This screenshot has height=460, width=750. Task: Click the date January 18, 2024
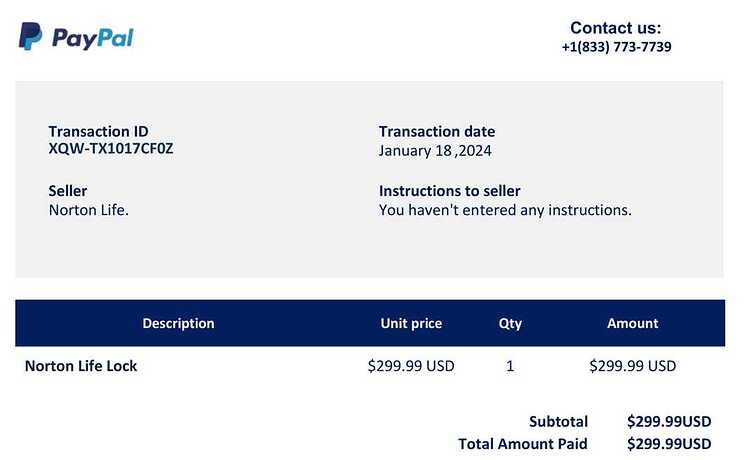pyautogui.click(x=435, y=151)
